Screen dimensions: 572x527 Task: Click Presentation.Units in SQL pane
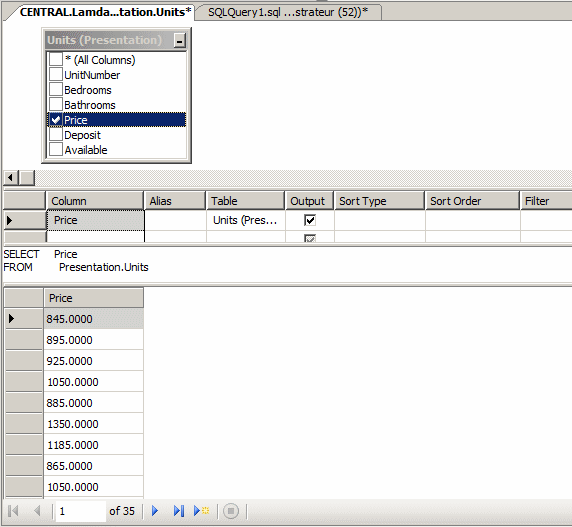(104, 267)
